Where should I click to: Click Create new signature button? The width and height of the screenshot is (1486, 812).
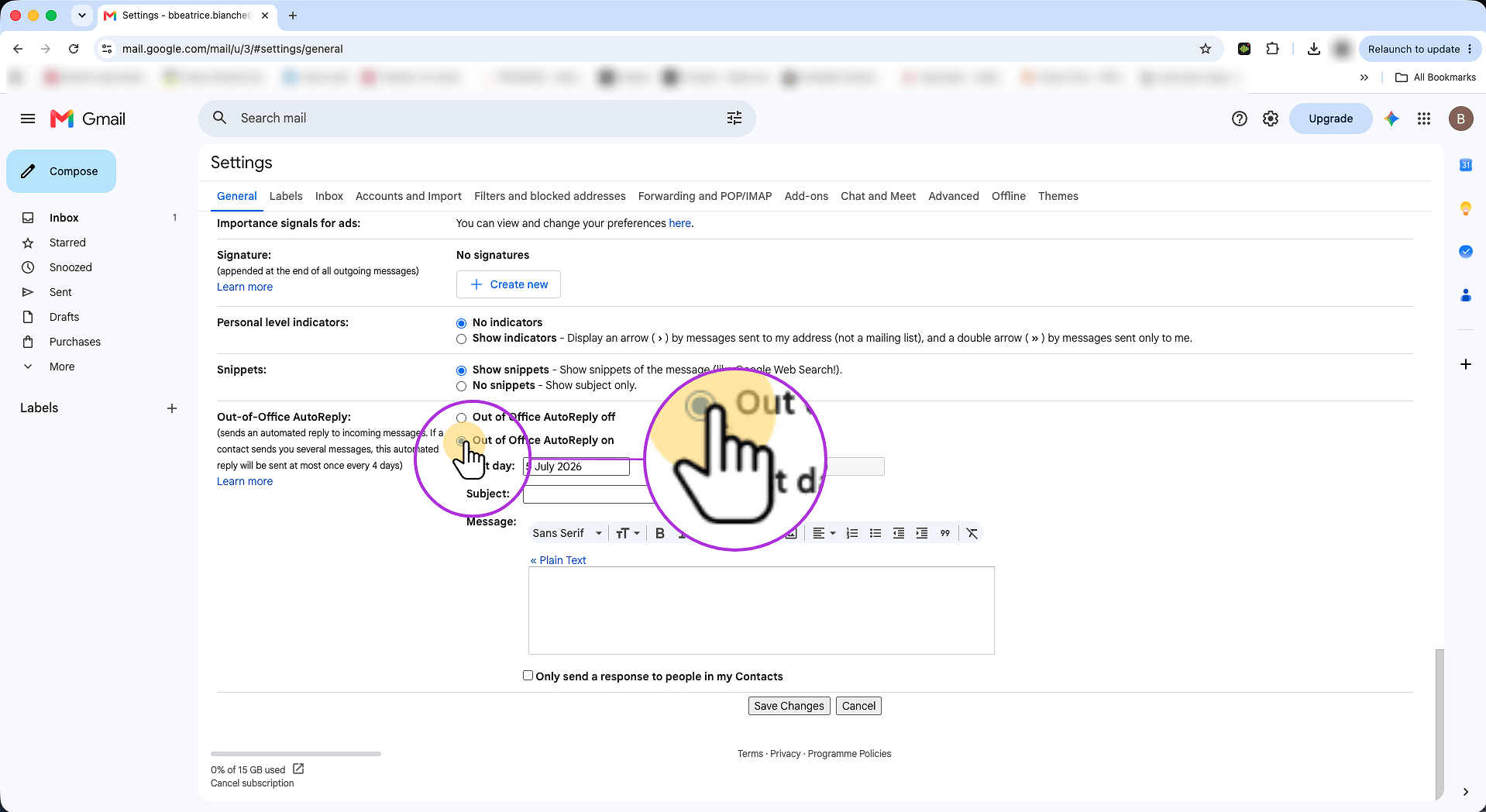click(508, 284)
